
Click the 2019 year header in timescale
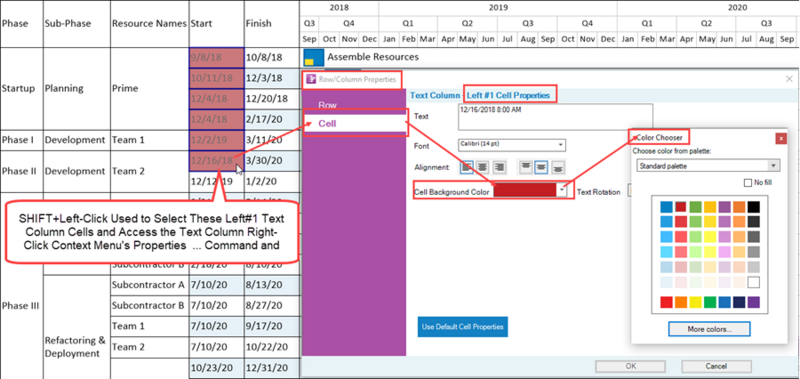(x=498, y=8)
